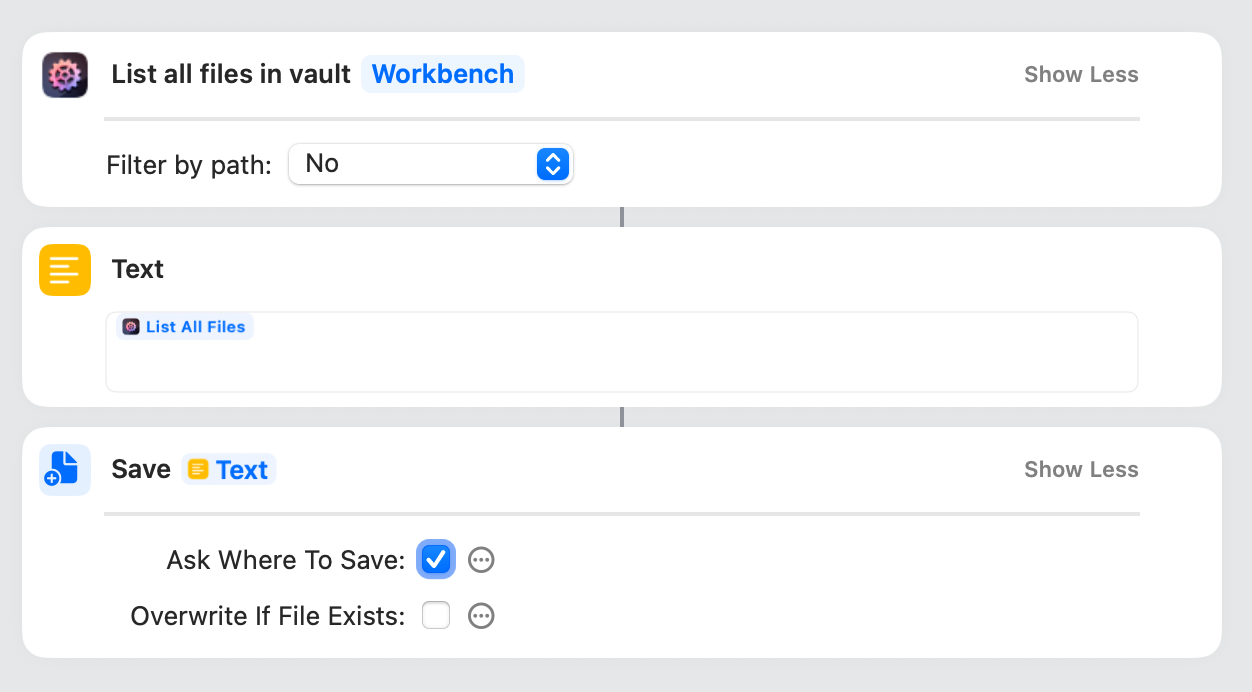Click the blue arrows on Filter by path
The image size is (1252, 692).
click(x=553, y=164)
